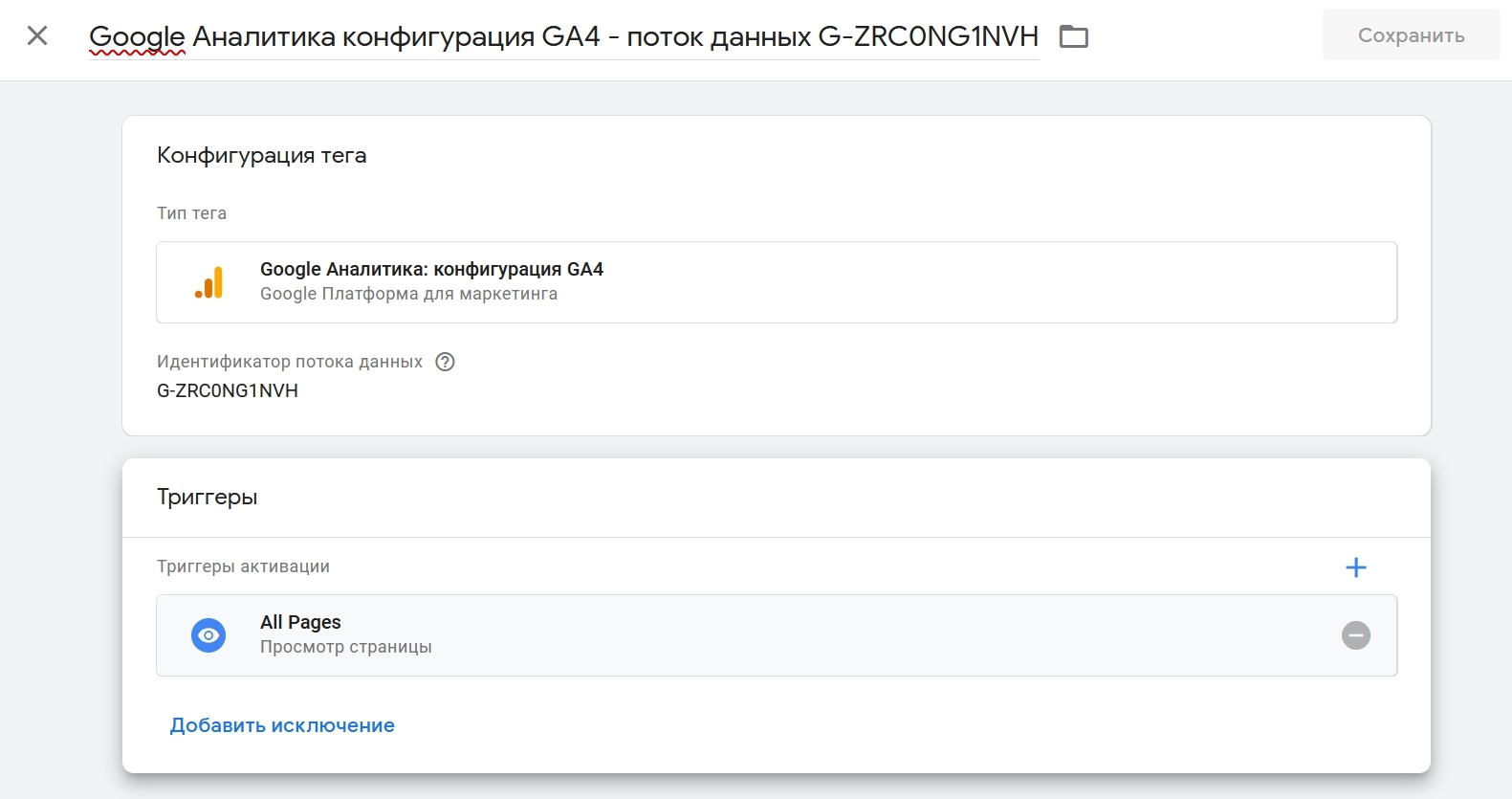Click the Триггеры section heading
The width and height of the screenshot is (1512, 799).
point(207,498)
